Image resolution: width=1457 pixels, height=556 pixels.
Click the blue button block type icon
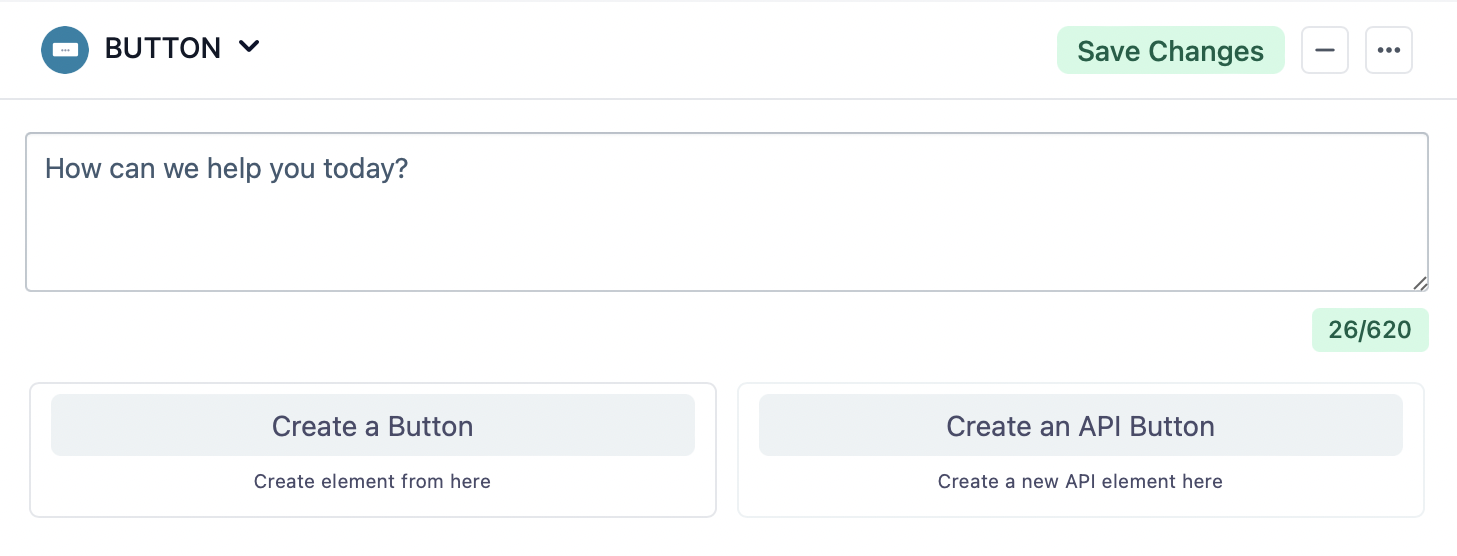65,49
